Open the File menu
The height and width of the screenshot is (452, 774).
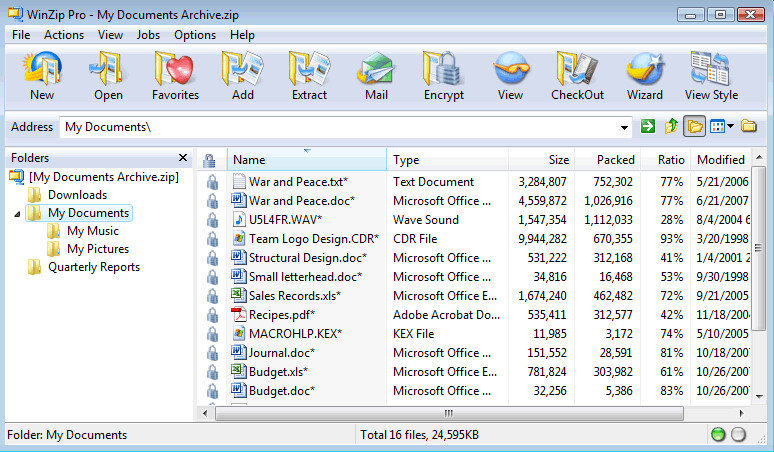tap(21, 35)
